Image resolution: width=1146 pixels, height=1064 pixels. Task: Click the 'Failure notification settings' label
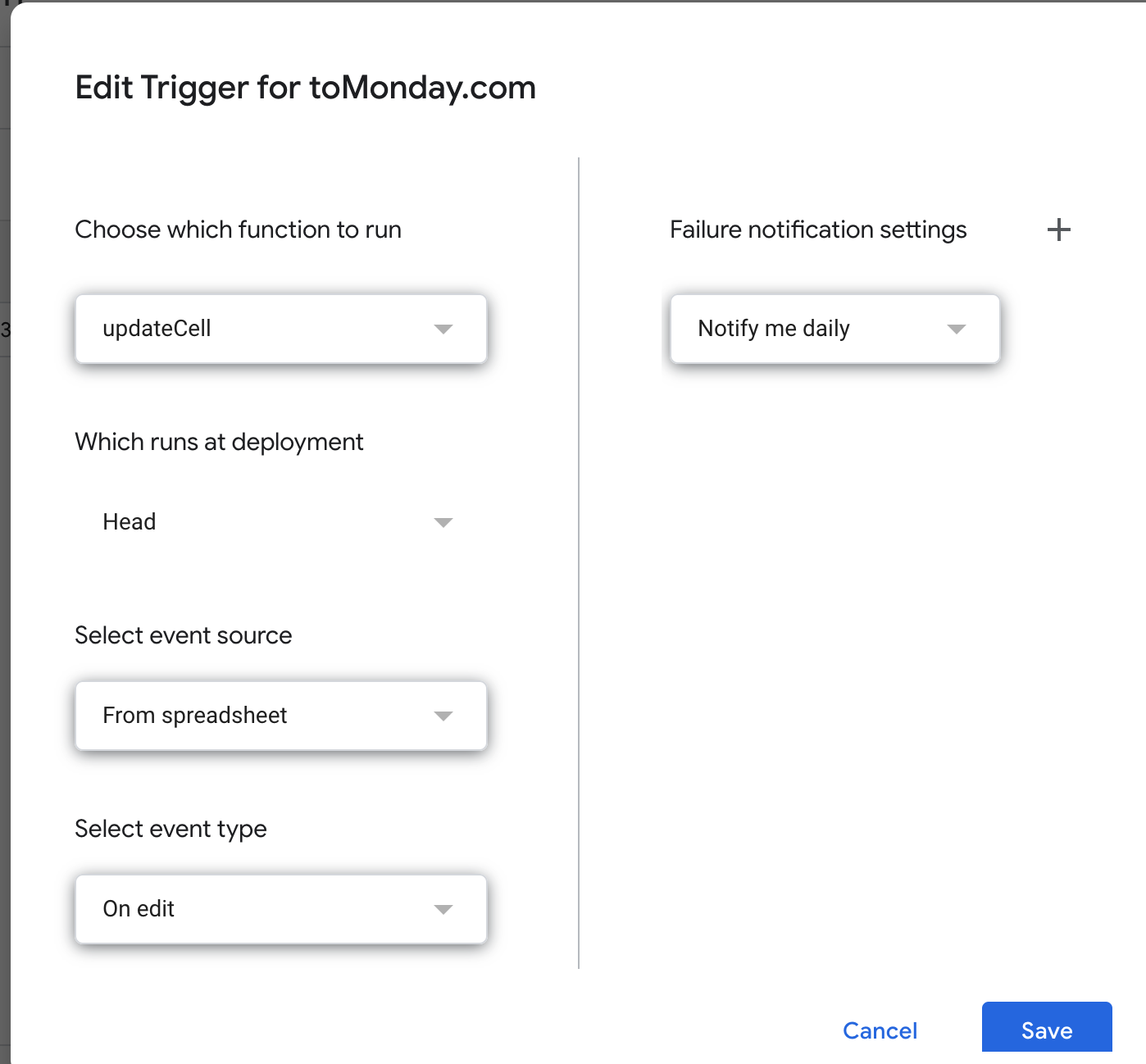click(x=818, y=230)
